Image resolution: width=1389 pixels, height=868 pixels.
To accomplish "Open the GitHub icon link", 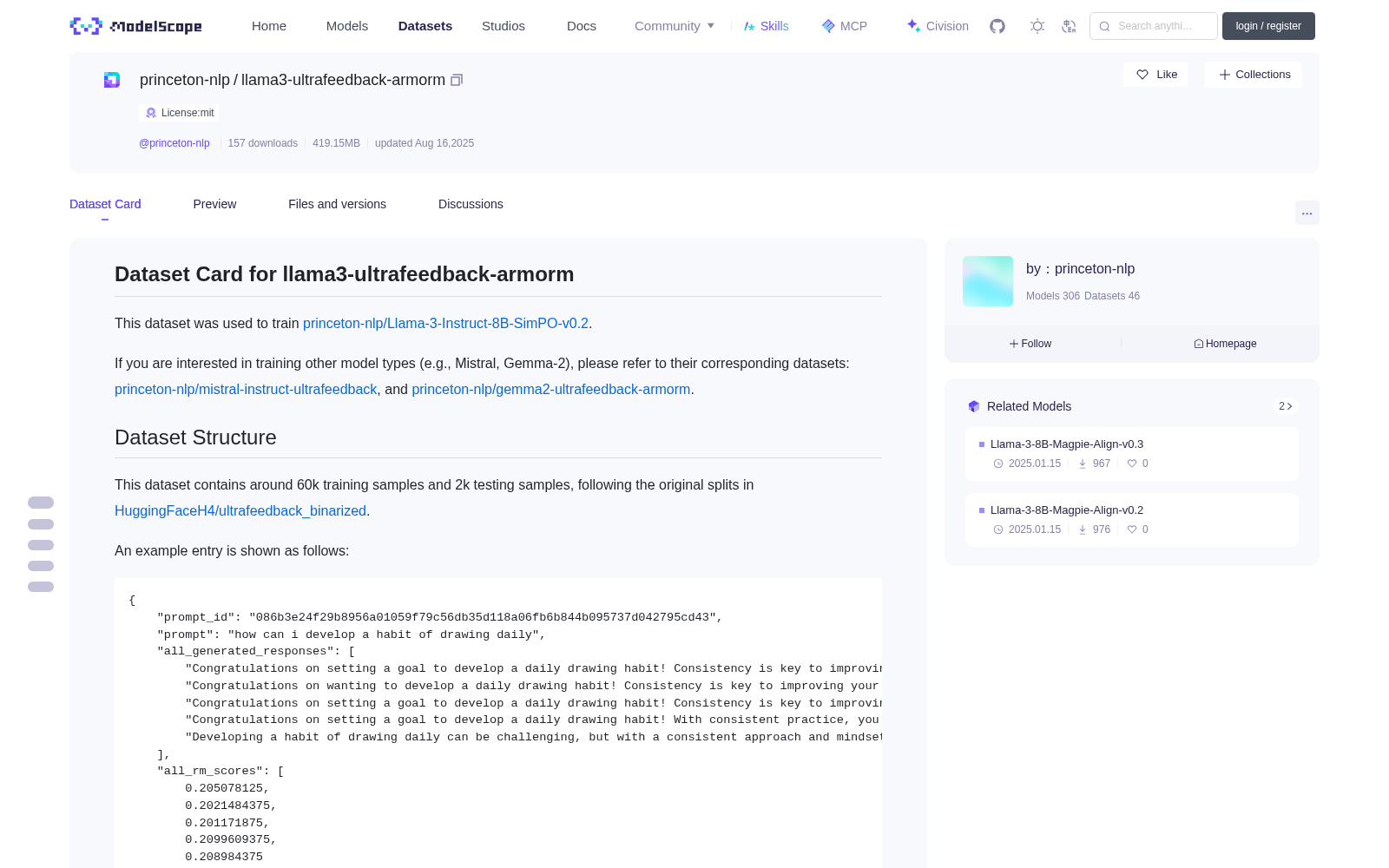I will (x=997, y=26).
